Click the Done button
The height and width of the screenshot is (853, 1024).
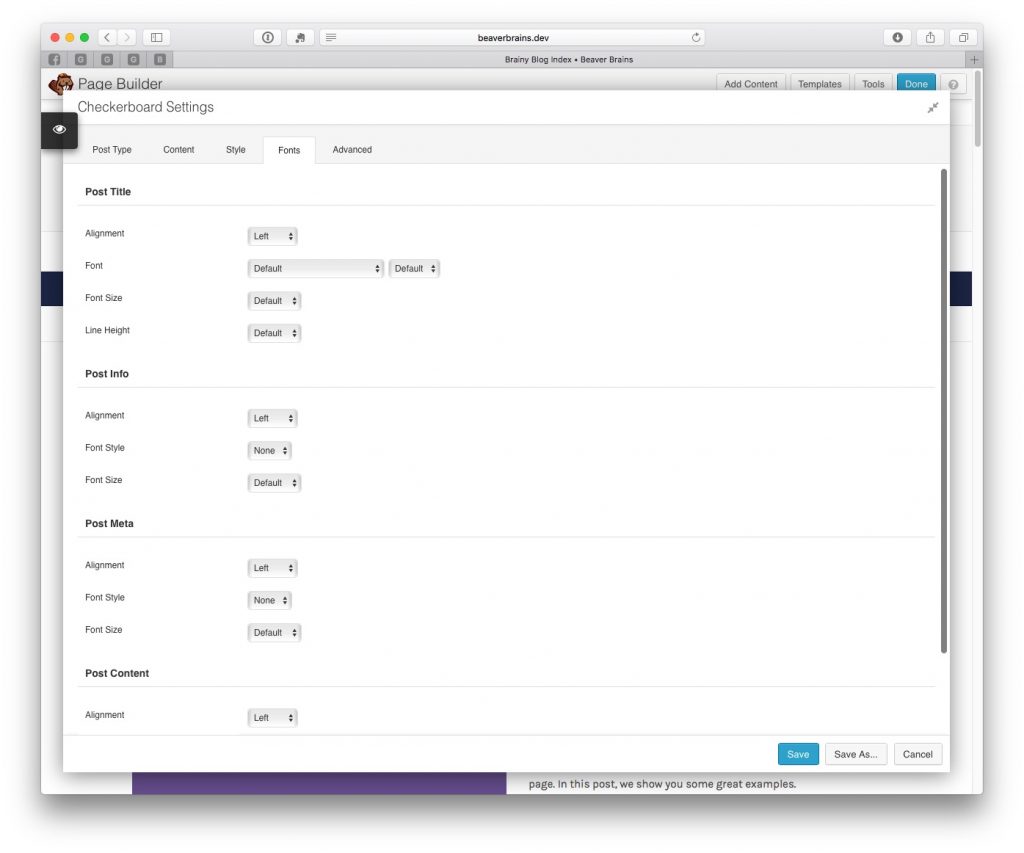click(x=916, y=84)
